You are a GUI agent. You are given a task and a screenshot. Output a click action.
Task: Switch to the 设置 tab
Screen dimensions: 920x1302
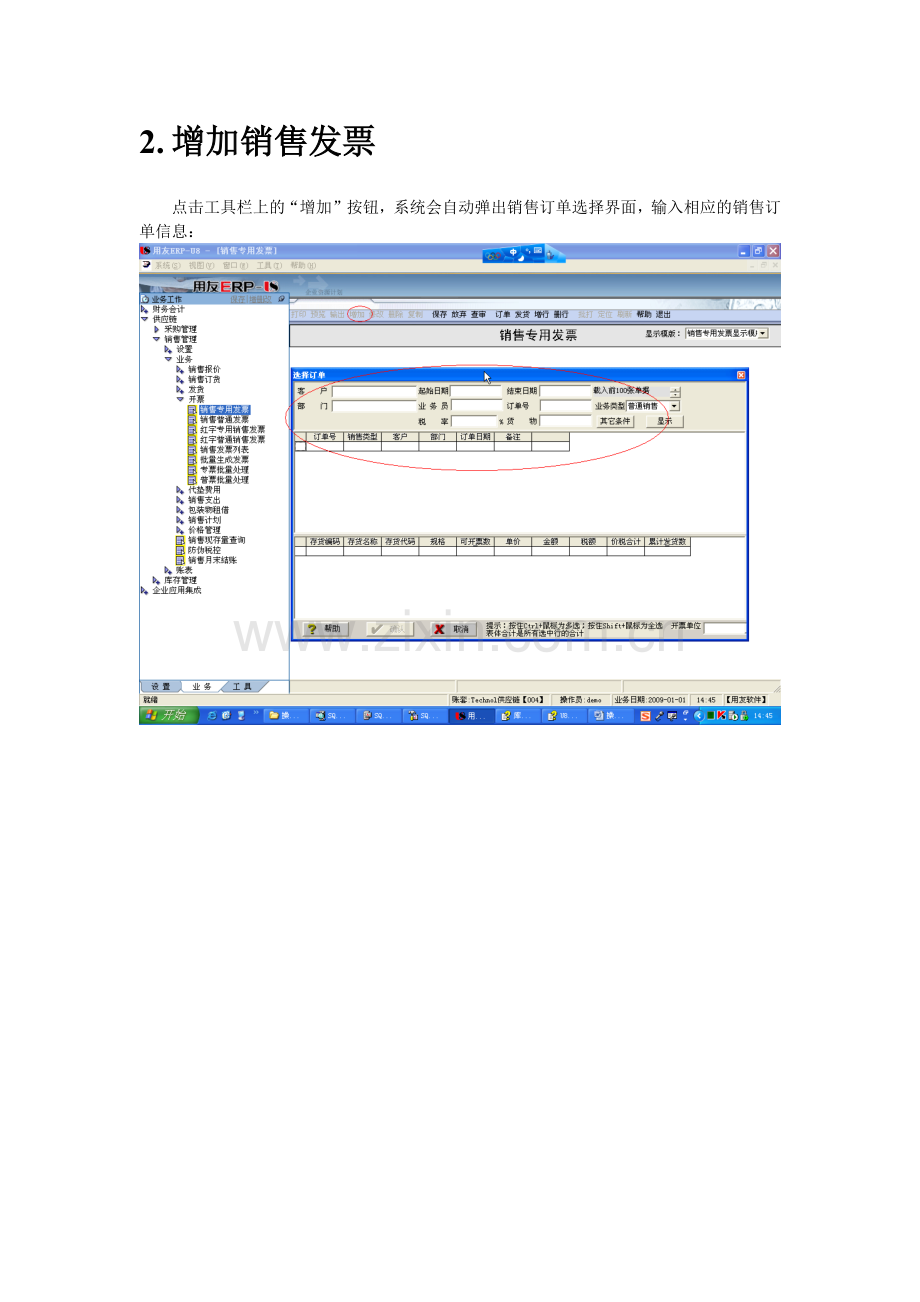(x=161, y=687)
